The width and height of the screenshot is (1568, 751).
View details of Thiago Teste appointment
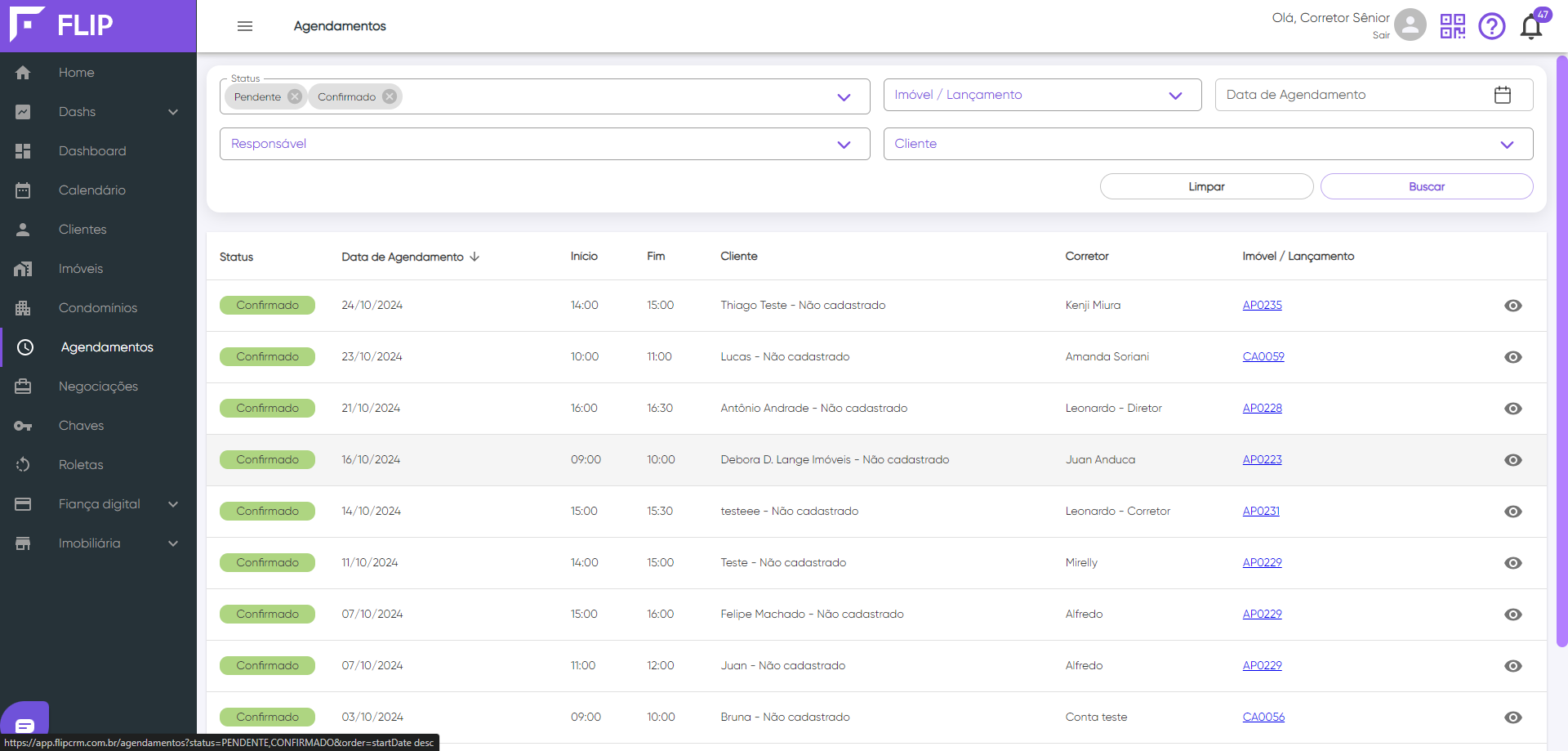point(1513,306)
